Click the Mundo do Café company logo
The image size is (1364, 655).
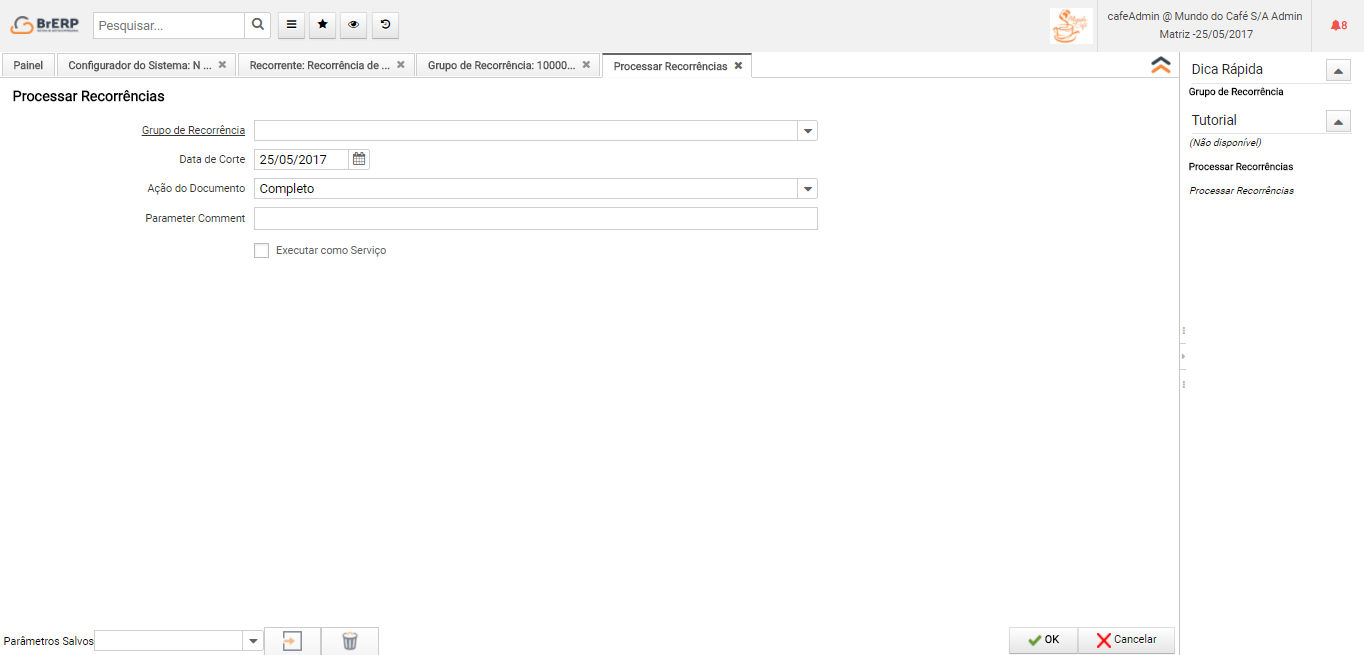tap(1071, 25)
